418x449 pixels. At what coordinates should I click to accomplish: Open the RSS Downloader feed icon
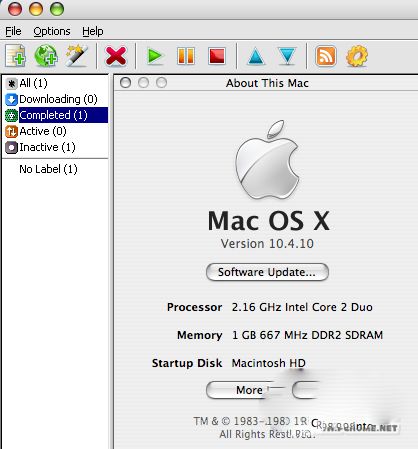(x=326, y=56)
